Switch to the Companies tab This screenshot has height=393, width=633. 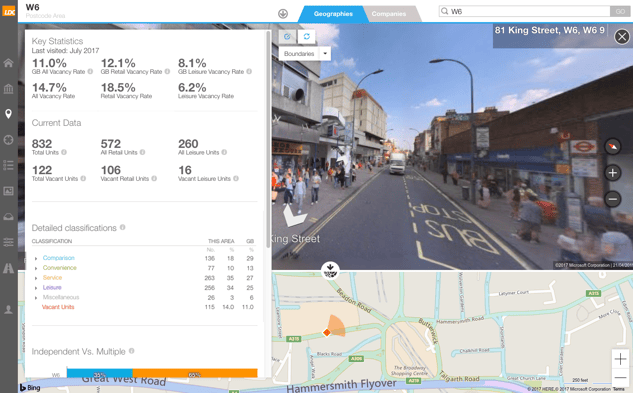(x=389, y=14)
